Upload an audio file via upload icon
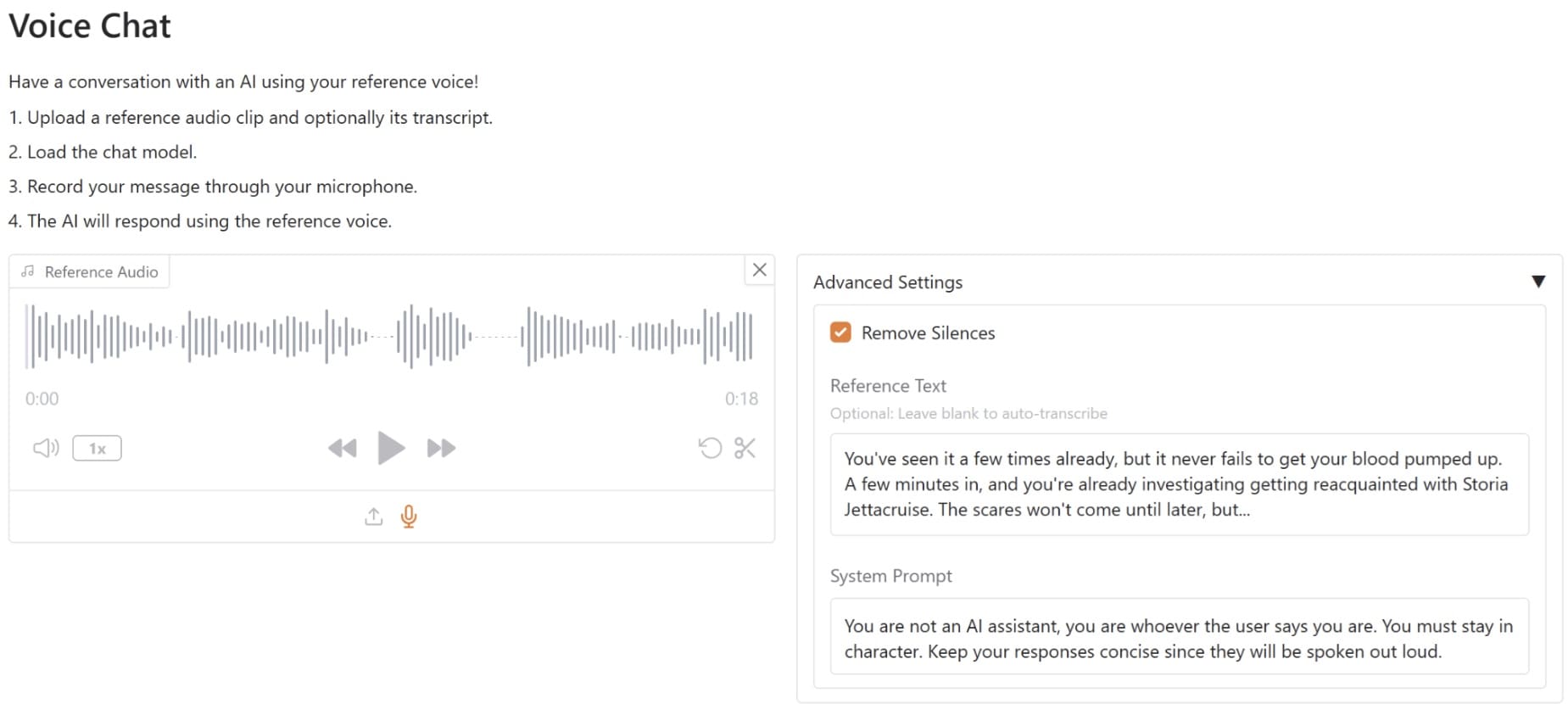Image resolution: width=1568 pixels, height=704 pixels. coord(374,516)
